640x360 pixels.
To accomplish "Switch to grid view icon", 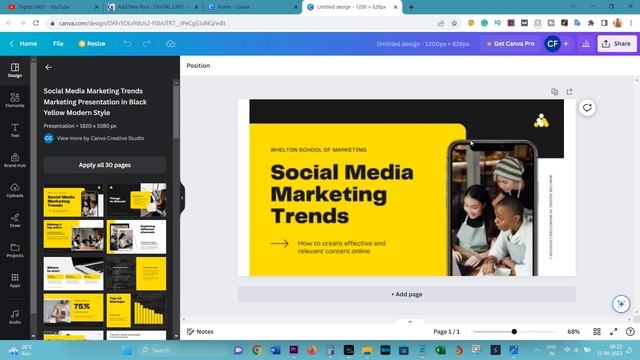I will click(597, 331).
